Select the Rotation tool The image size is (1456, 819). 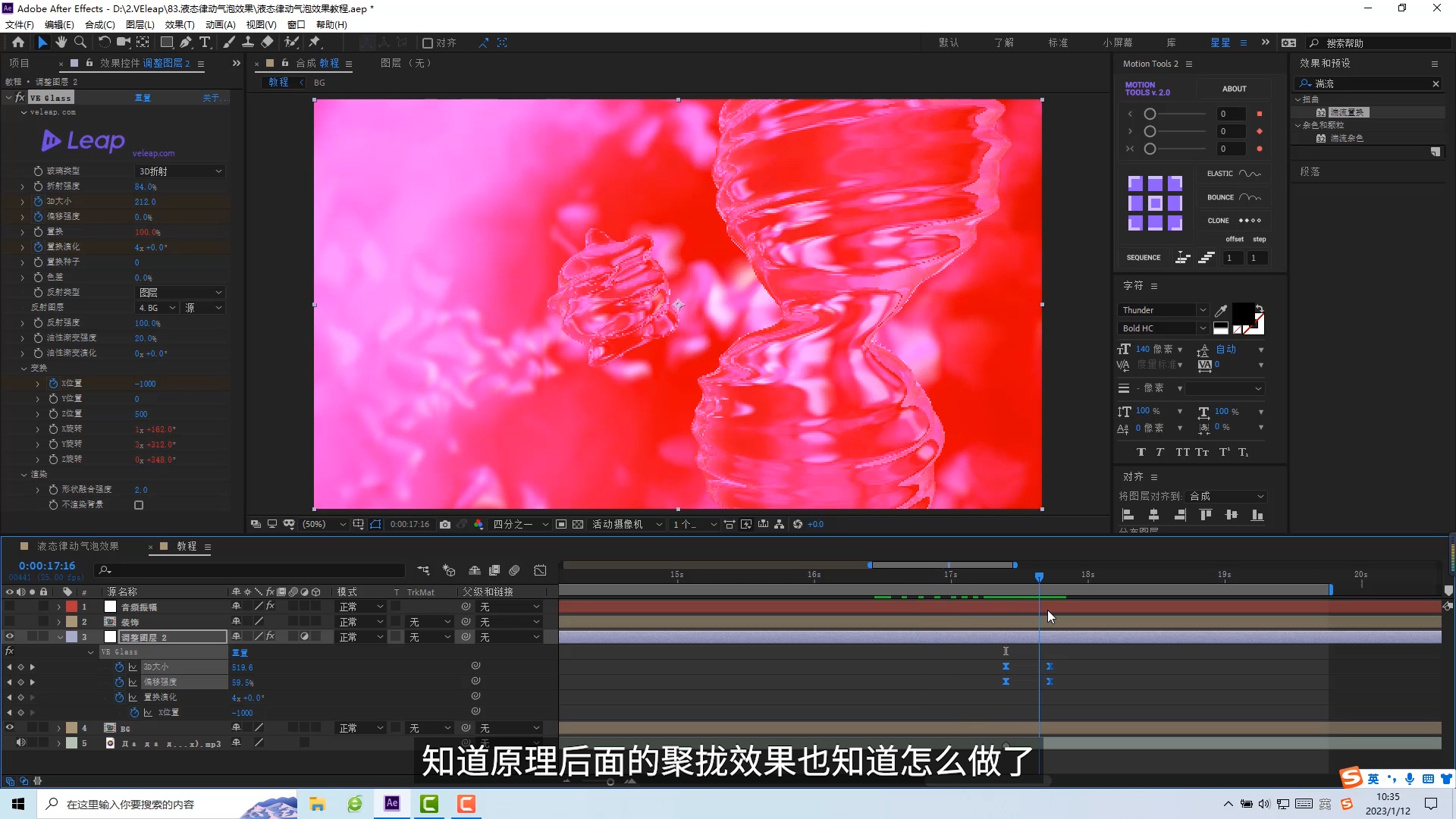105,42
